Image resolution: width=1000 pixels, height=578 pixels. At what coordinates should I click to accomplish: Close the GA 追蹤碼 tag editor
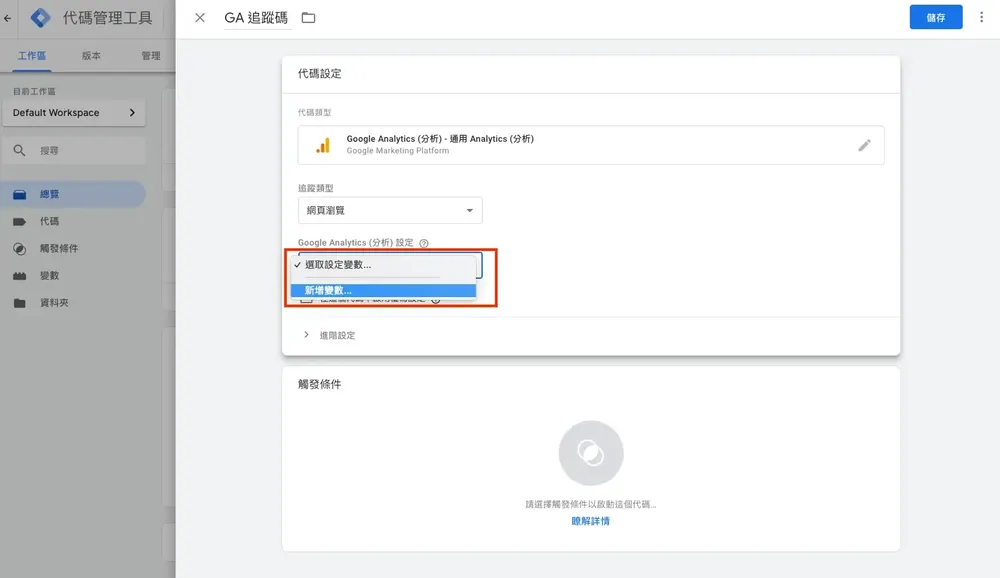coord(200,18)
